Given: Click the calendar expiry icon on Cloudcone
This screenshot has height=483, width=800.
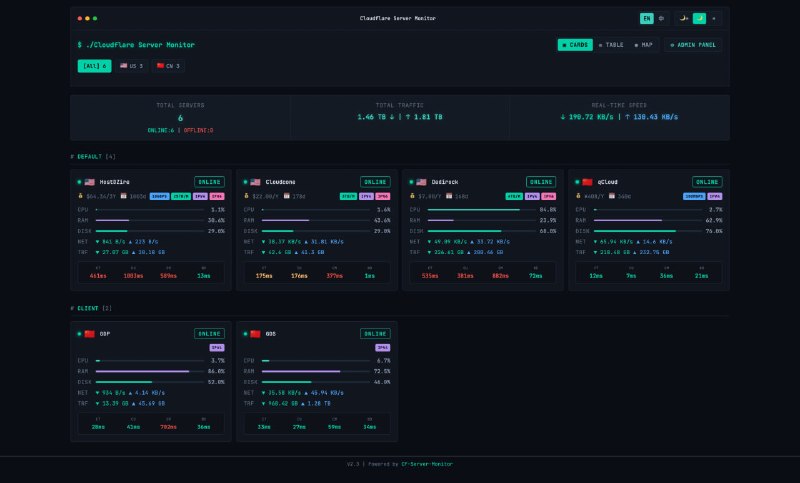Looking at the screenshot, I should tap(287, 196).
